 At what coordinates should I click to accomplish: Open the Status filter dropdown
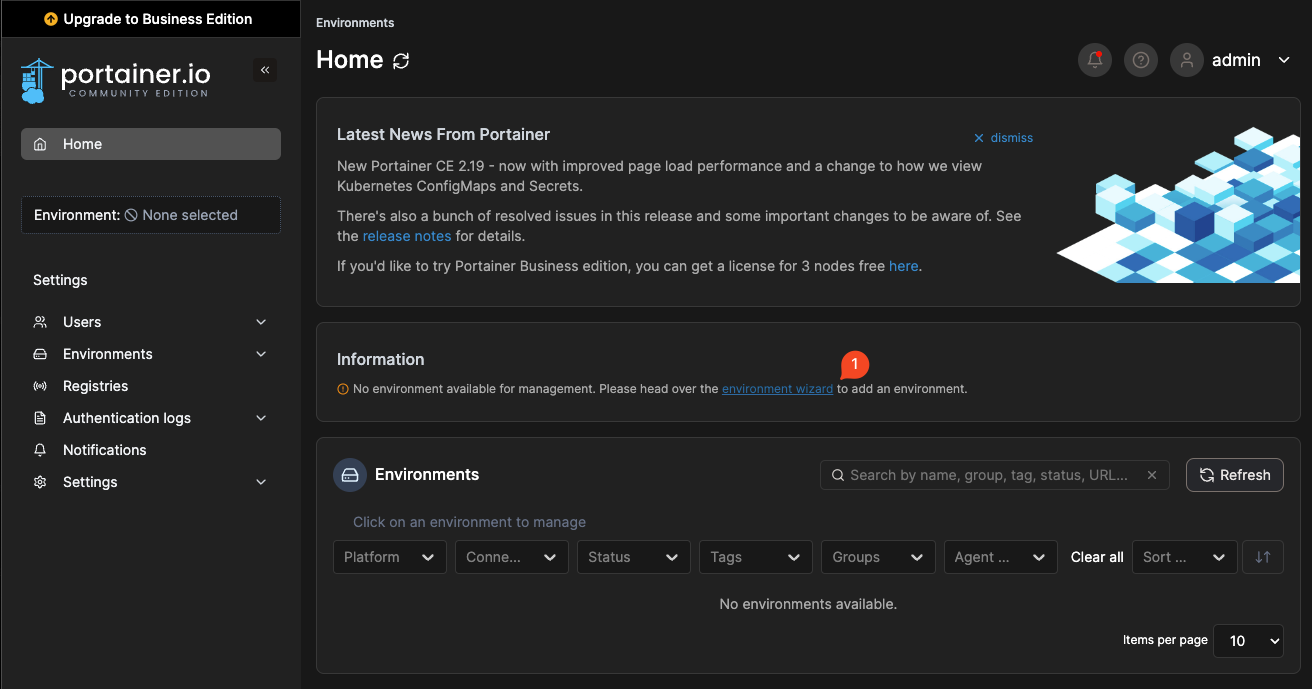pos(634,557)
